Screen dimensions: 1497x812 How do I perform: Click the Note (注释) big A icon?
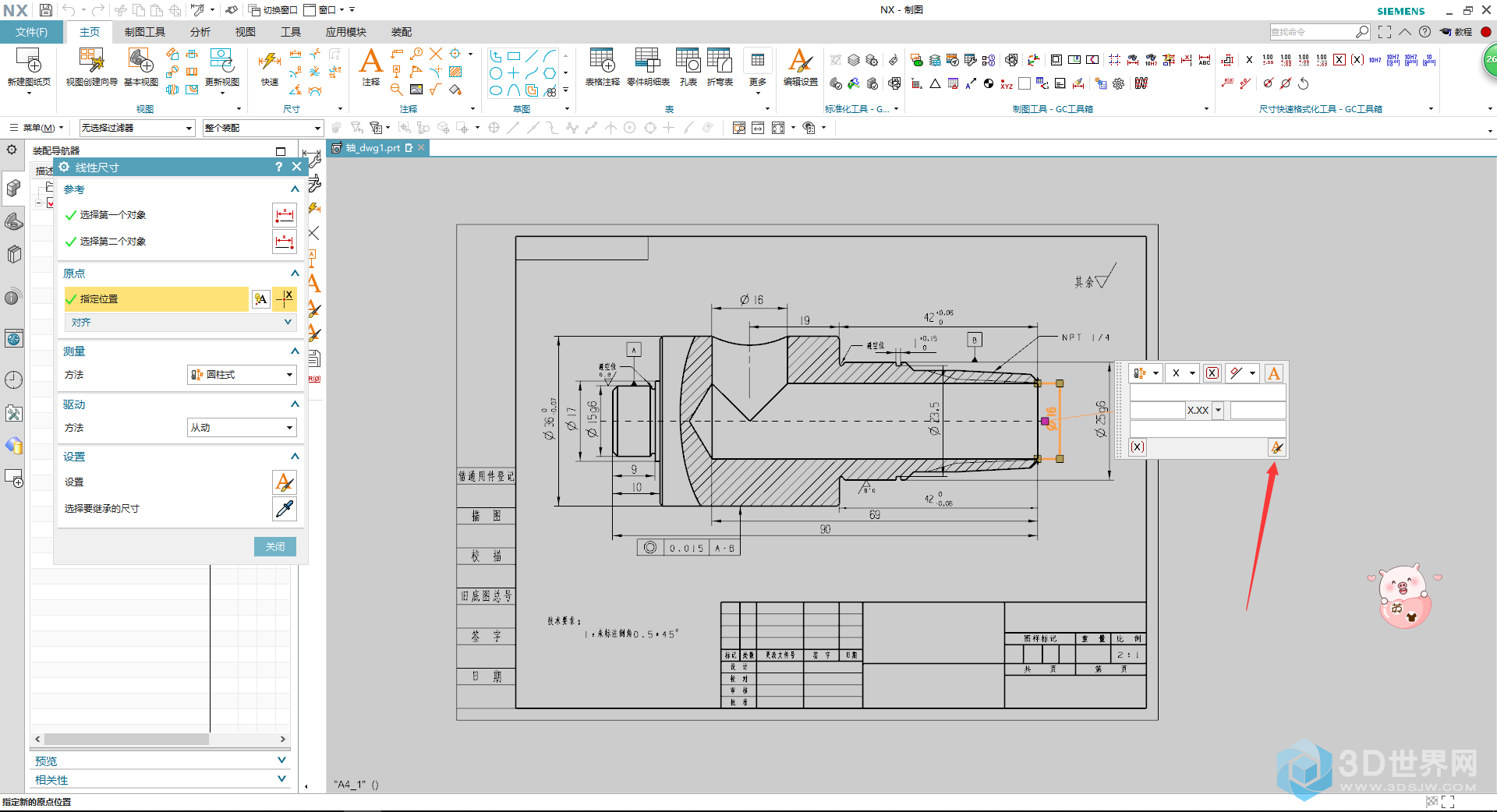371,61
